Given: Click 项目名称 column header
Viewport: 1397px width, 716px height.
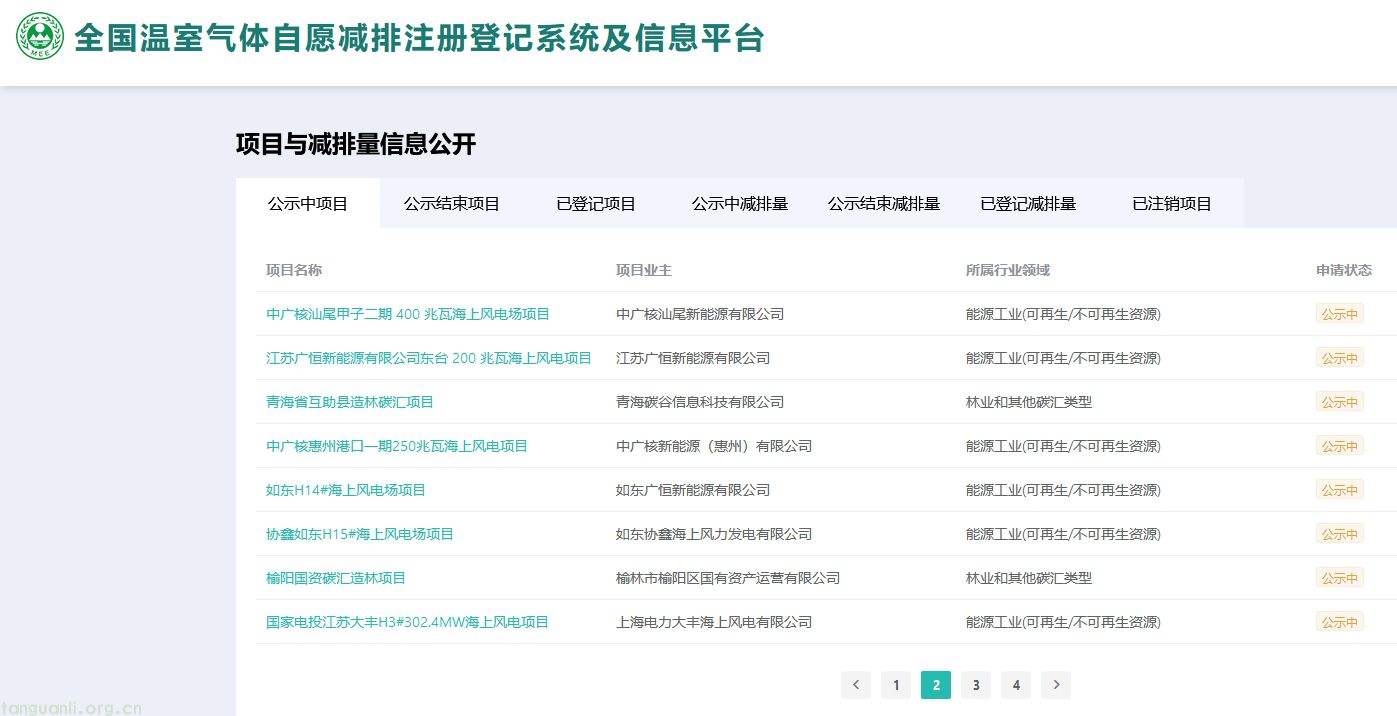Looking at the screenshot, I should click(294, 270).
